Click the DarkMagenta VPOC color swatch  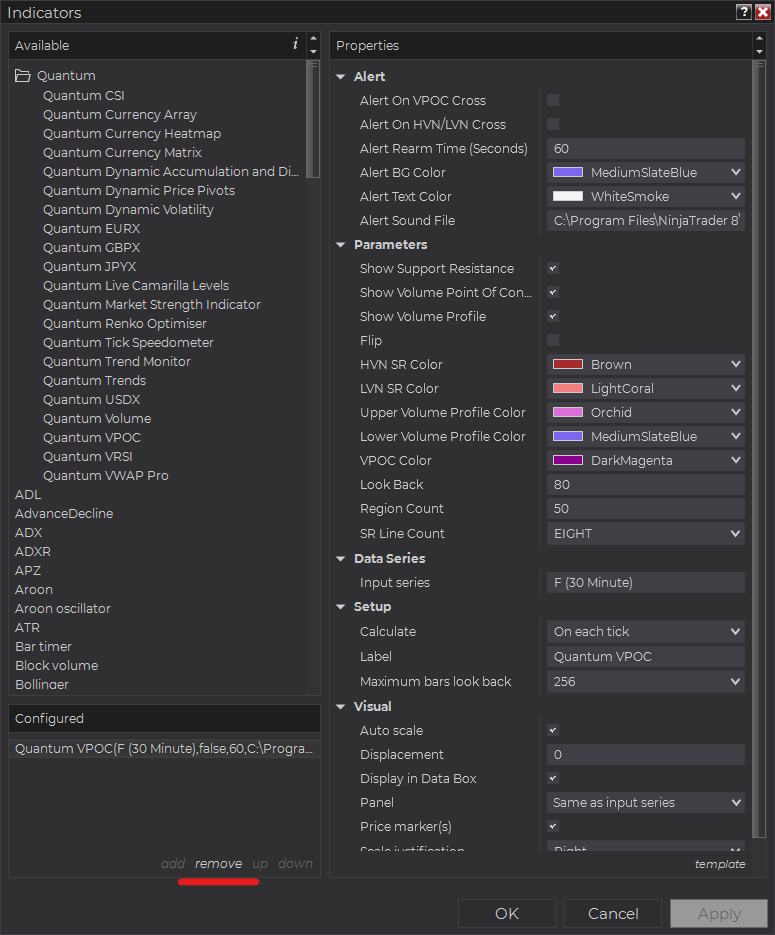click(568, 460)
